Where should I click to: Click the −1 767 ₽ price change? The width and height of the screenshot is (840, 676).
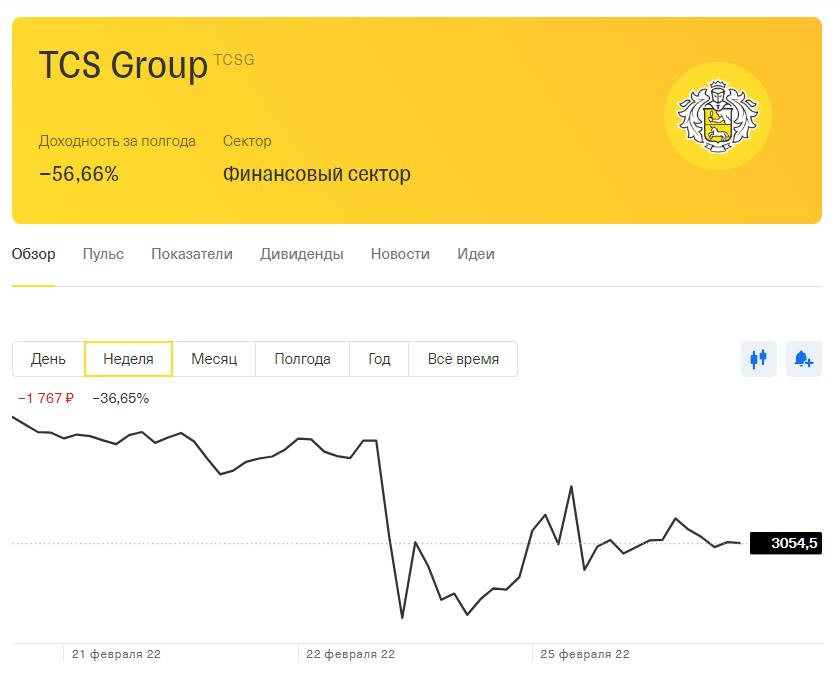[x=46, y=399]
